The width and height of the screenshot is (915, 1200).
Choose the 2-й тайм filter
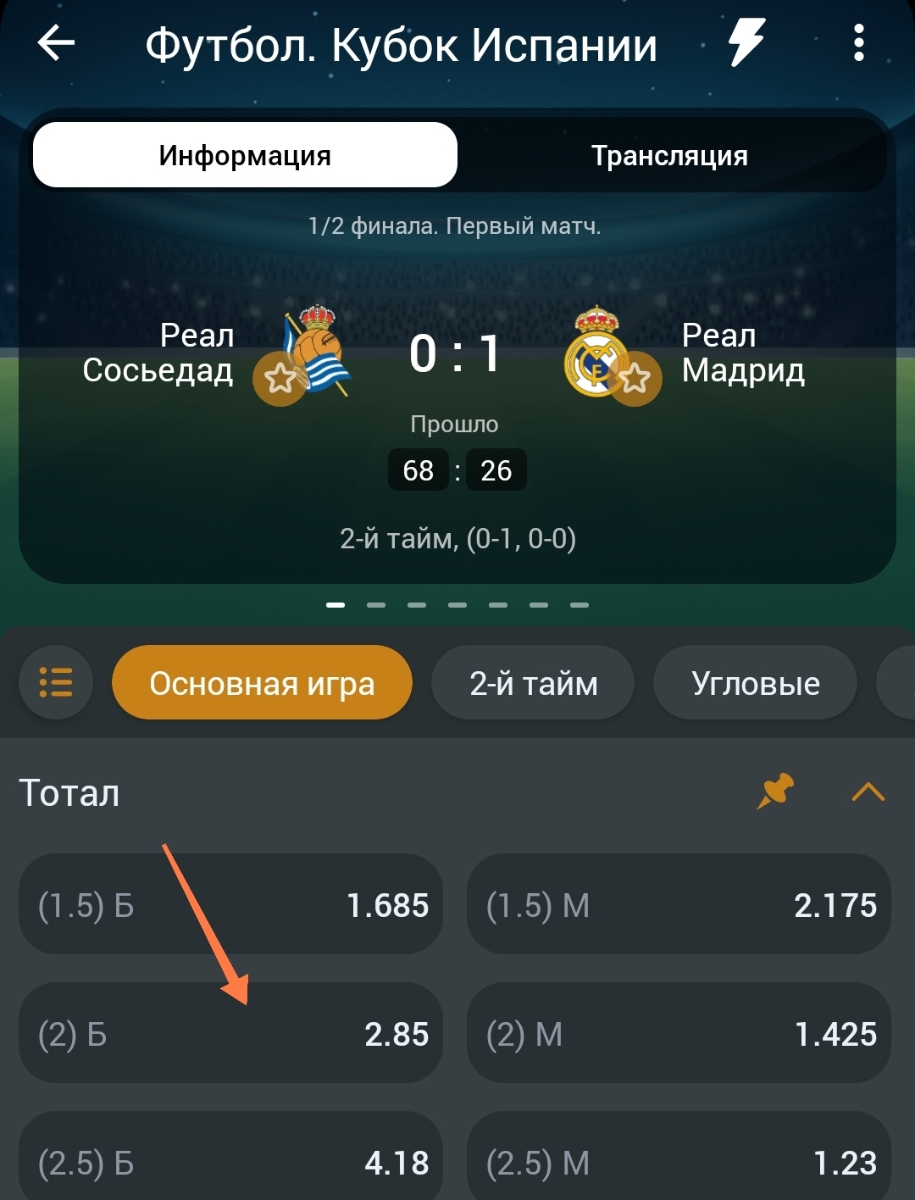[533, 684]
